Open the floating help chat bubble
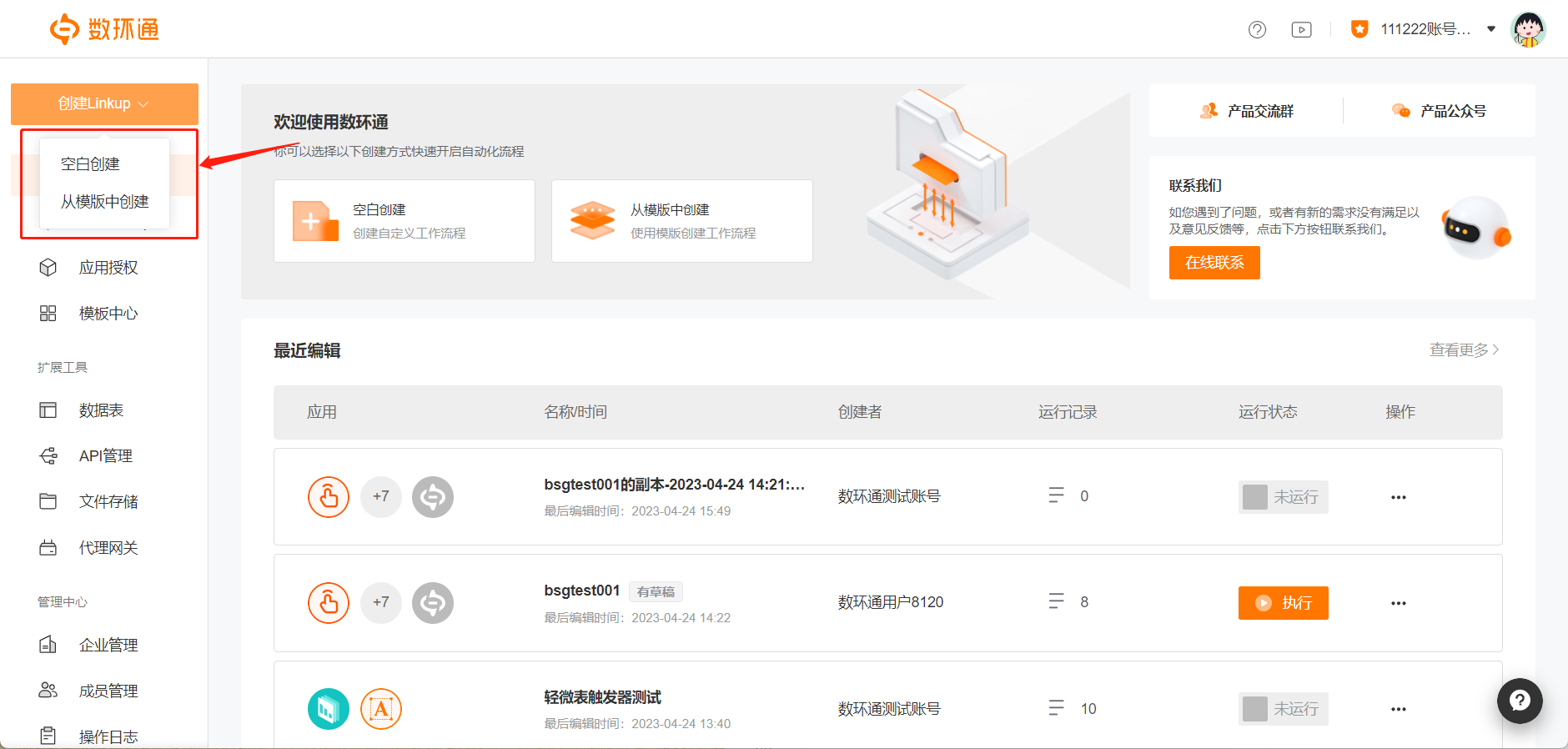 click(x=1519, y=701)
